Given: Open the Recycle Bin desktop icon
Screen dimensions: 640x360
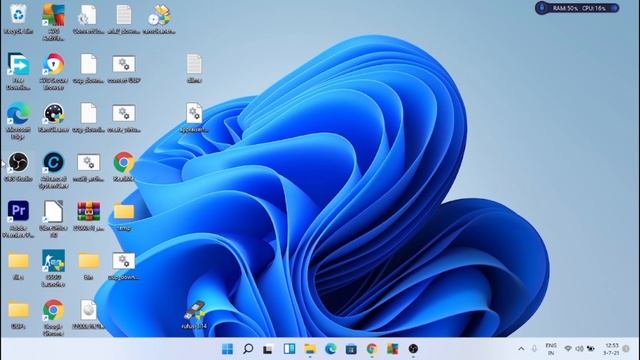Looking at the screenshot, I should 18,19.
